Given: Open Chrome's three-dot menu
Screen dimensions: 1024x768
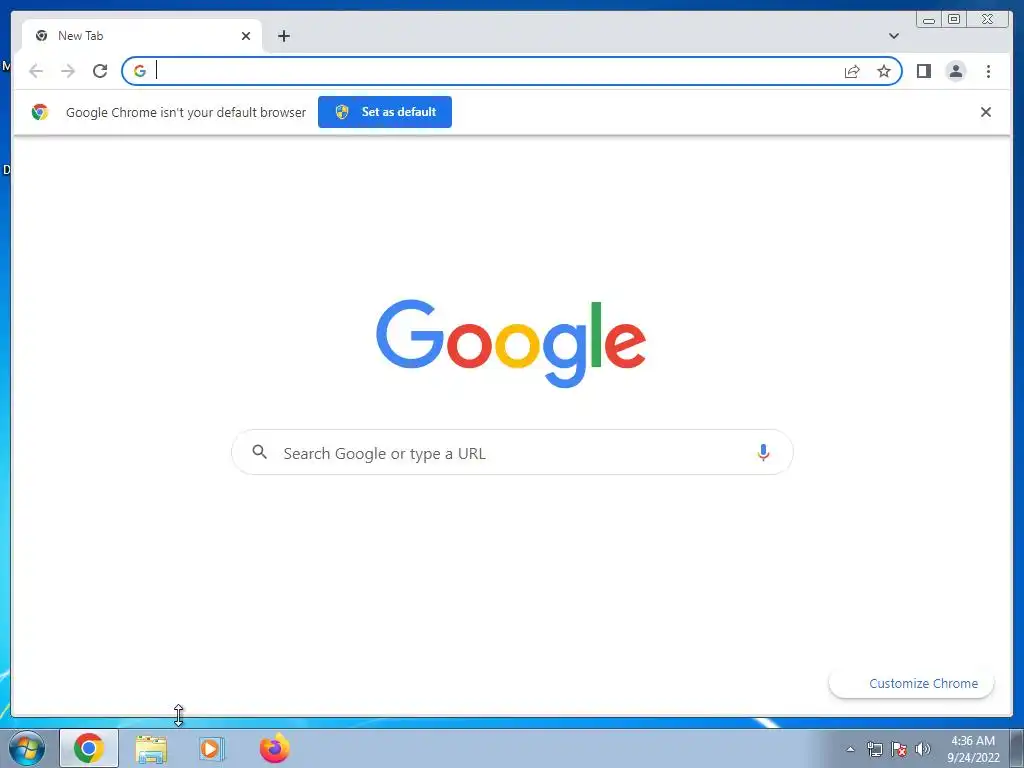Looking at the screenshot, I should pyautogui.click(x=988, y=71).
